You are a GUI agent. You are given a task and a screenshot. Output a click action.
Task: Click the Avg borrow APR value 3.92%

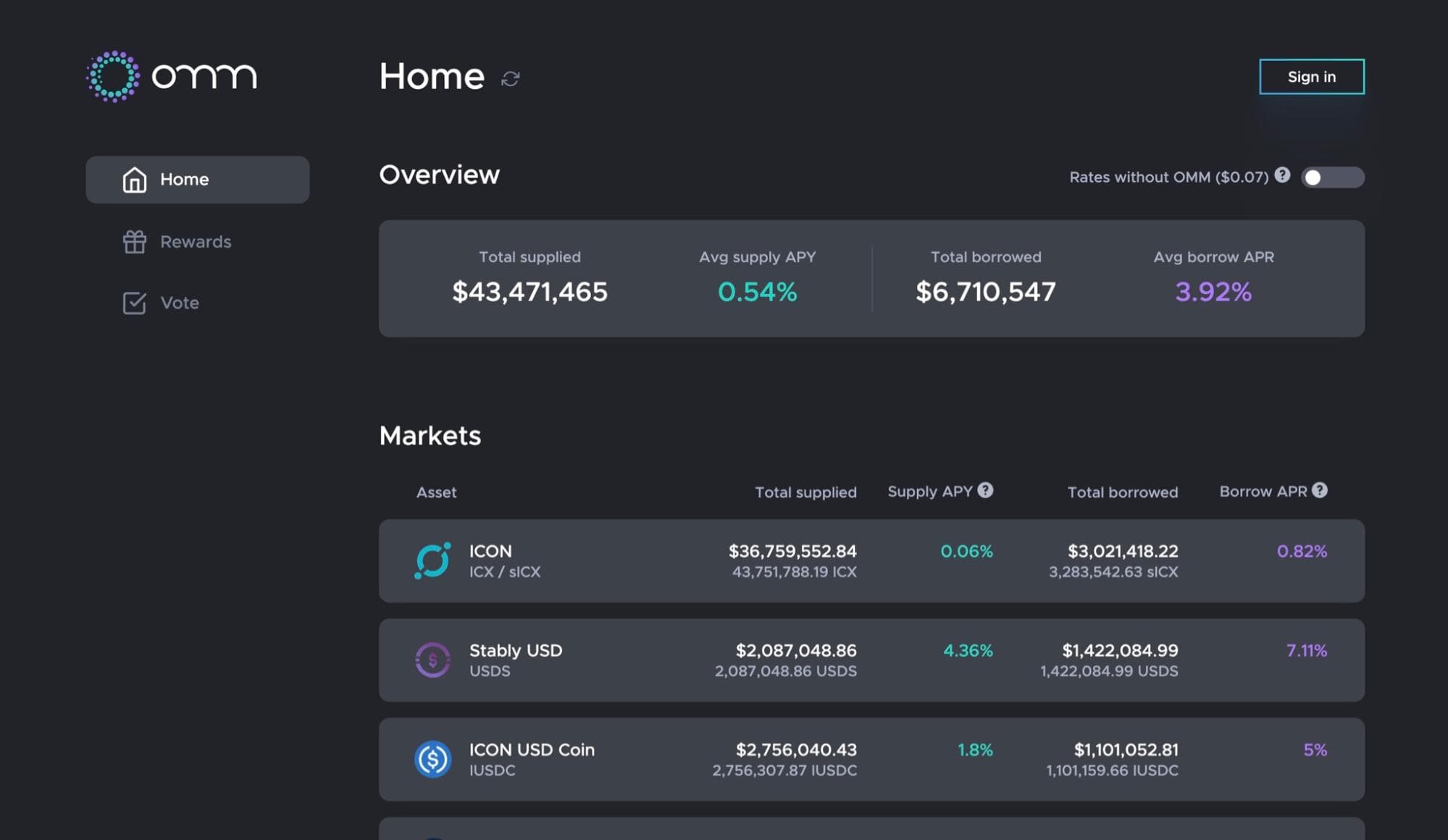(x=1213, y=292)
